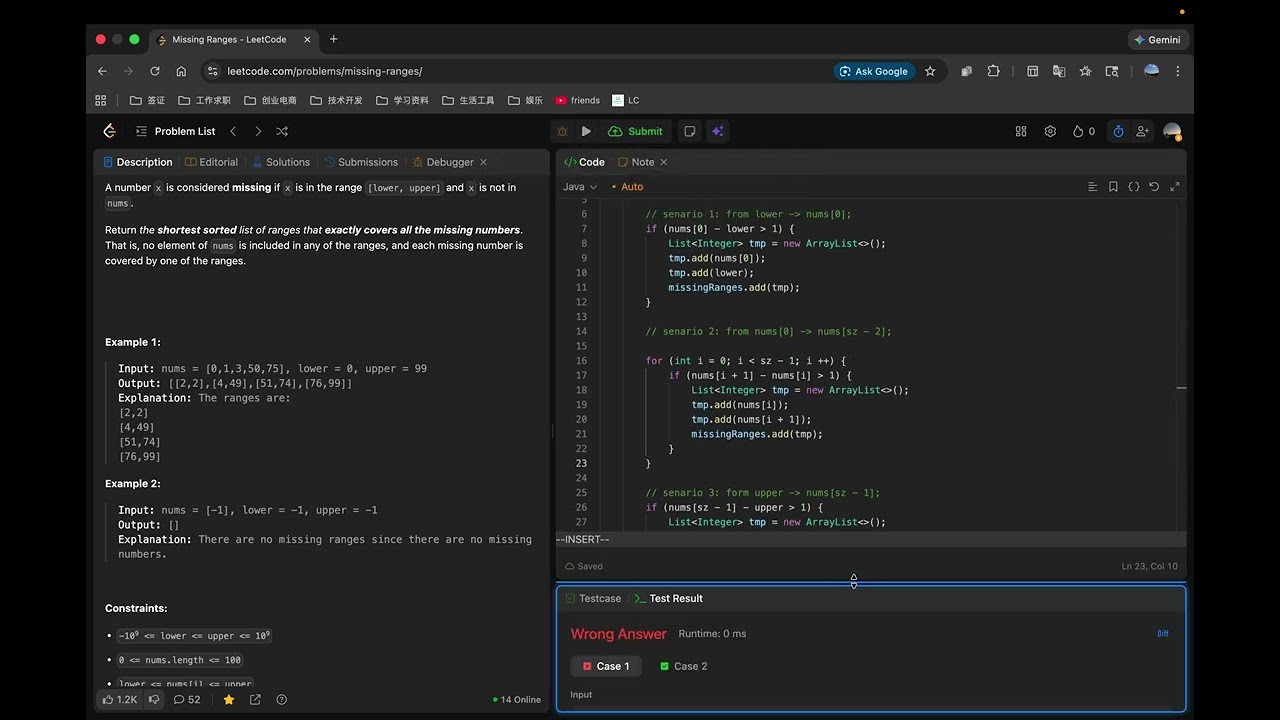Image resolution: width=1280 pixels, height=720 pixels.
Task: Select Case 2 result
Action: (x=683, y=666)
